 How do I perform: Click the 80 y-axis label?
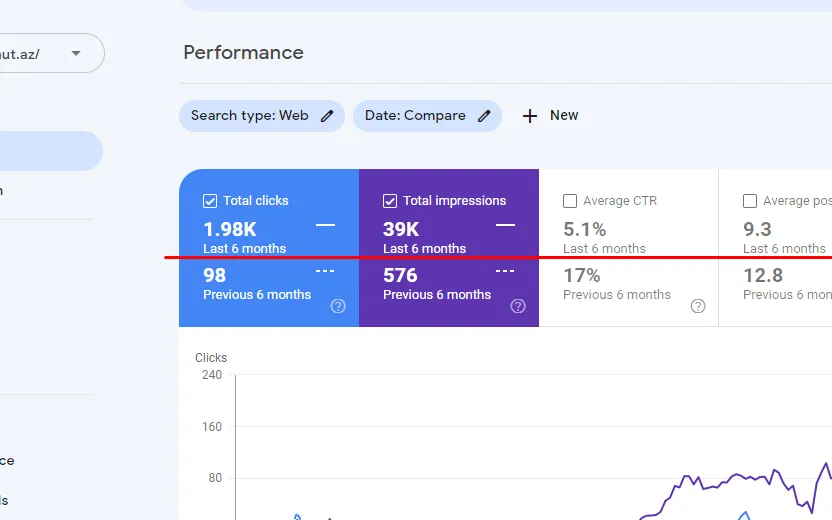215,478
